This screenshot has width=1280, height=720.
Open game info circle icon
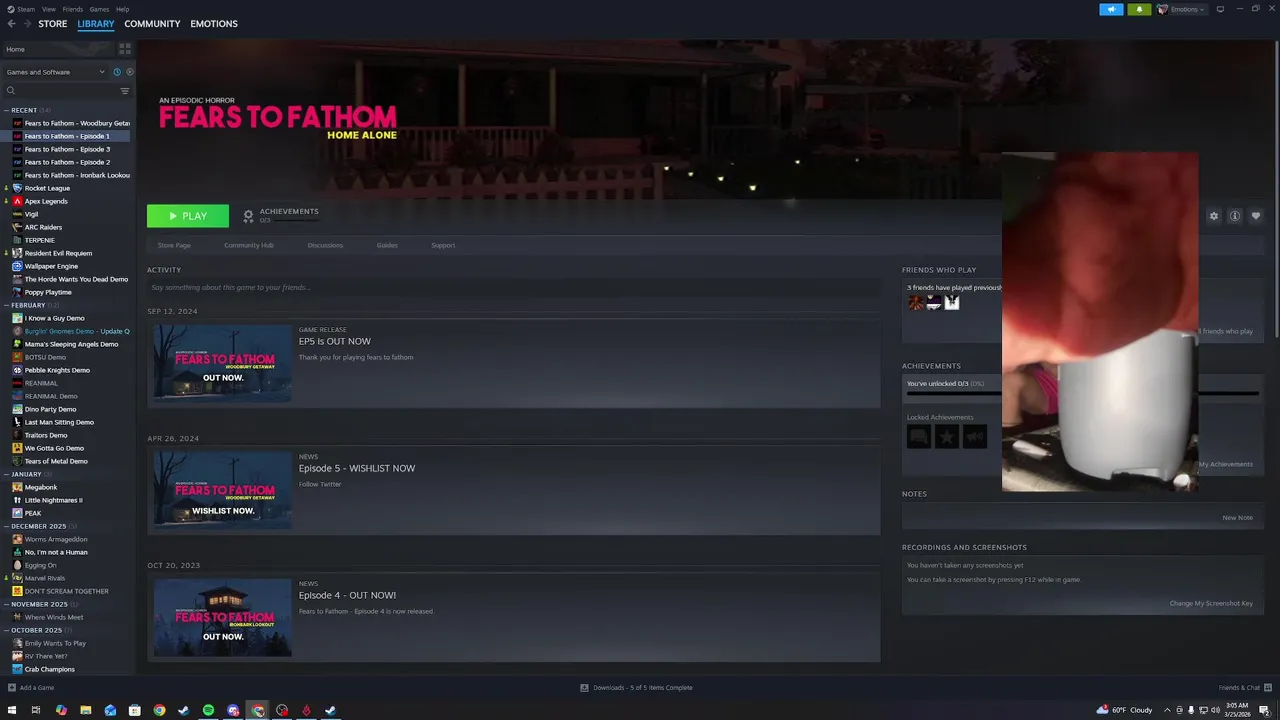1235,216
